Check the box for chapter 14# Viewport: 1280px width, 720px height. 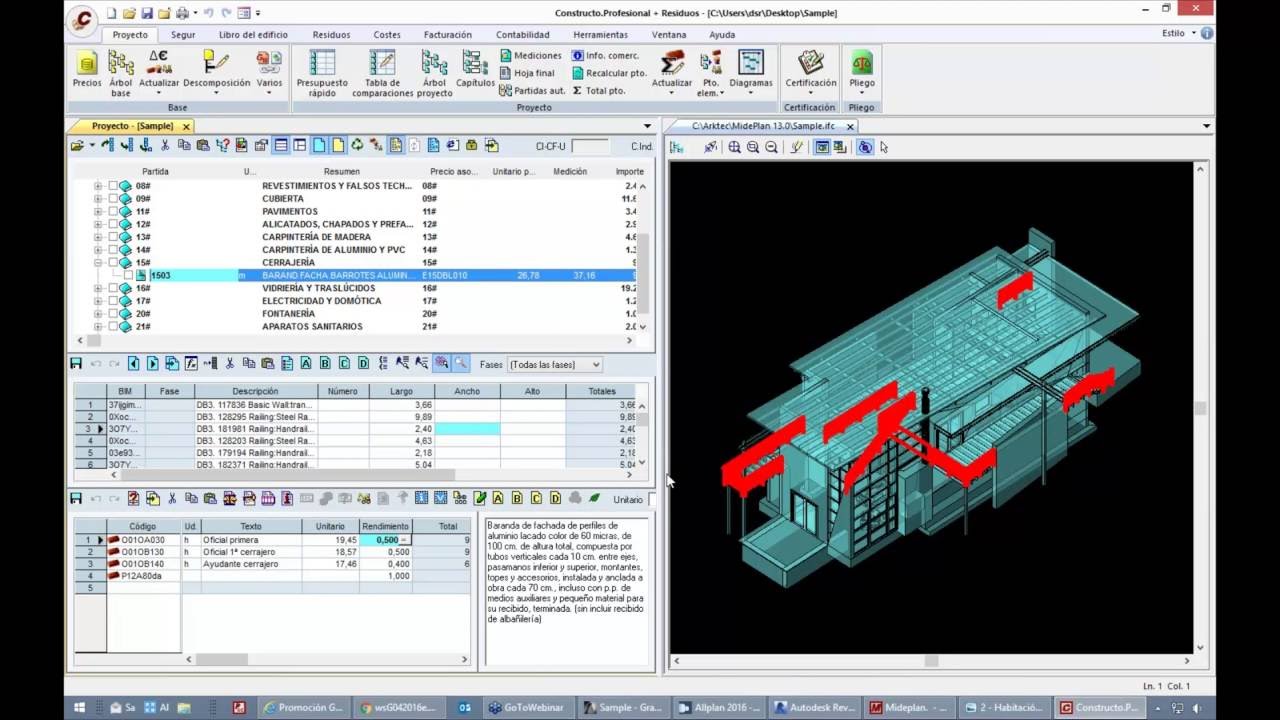(113, 250)
